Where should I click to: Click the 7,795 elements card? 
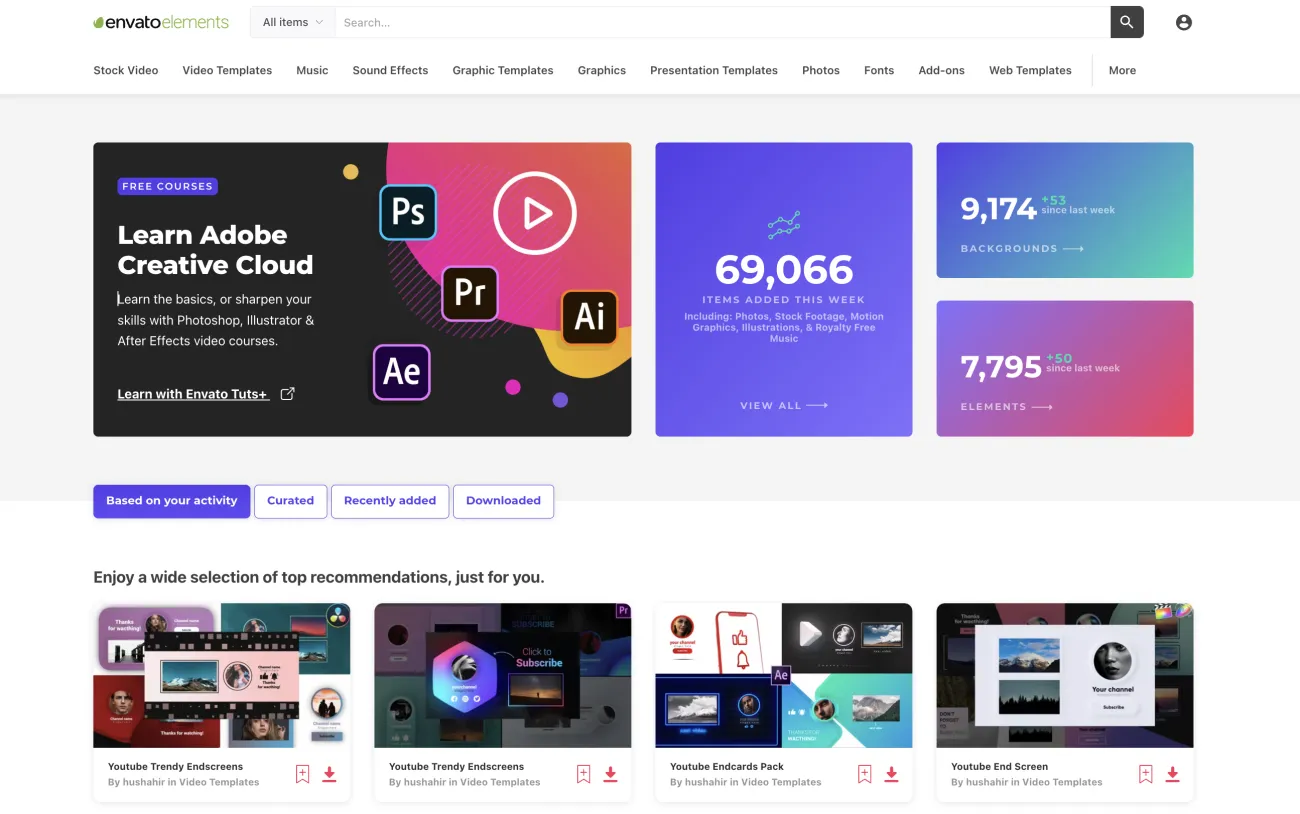[1065, 369]
